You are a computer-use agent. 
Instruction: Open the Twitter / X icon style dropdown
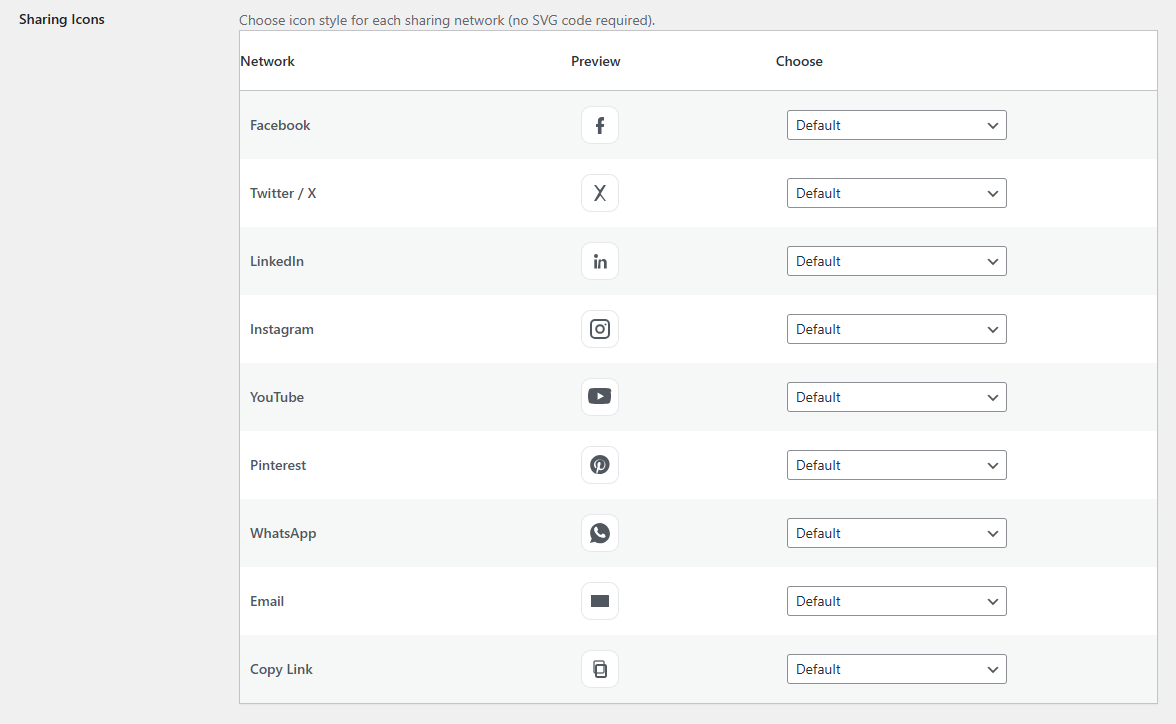click(896, 193)
